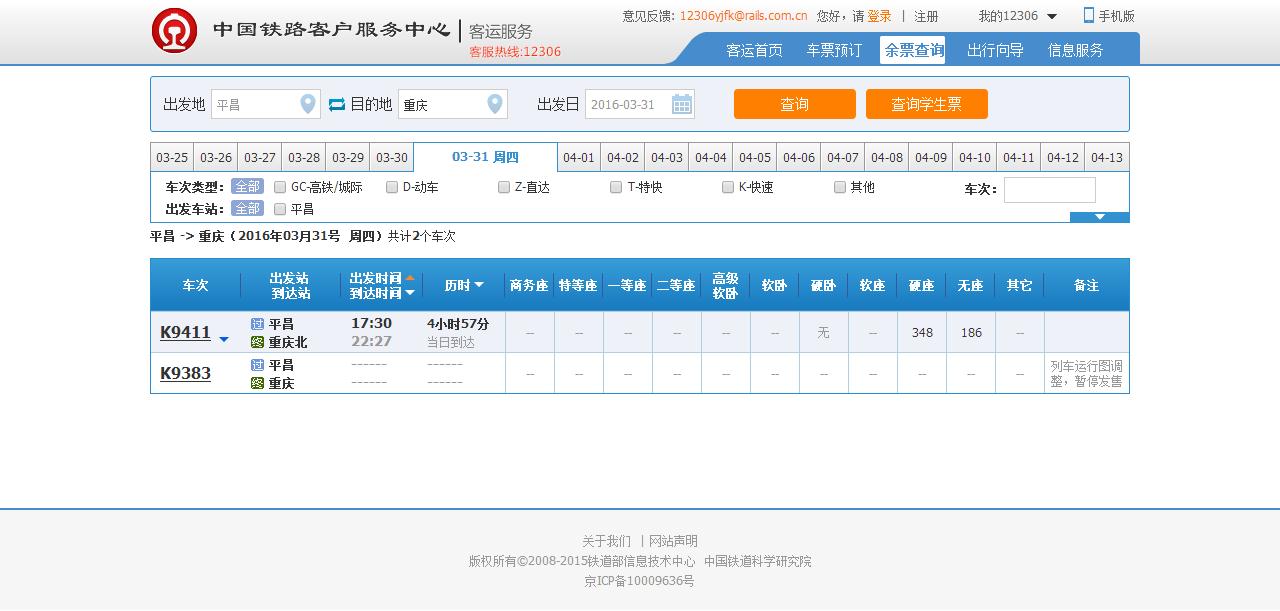Open the calendar icon for departure date
Image resolution: width=1280 pixels, height=611 pixels.
(681, 104)
